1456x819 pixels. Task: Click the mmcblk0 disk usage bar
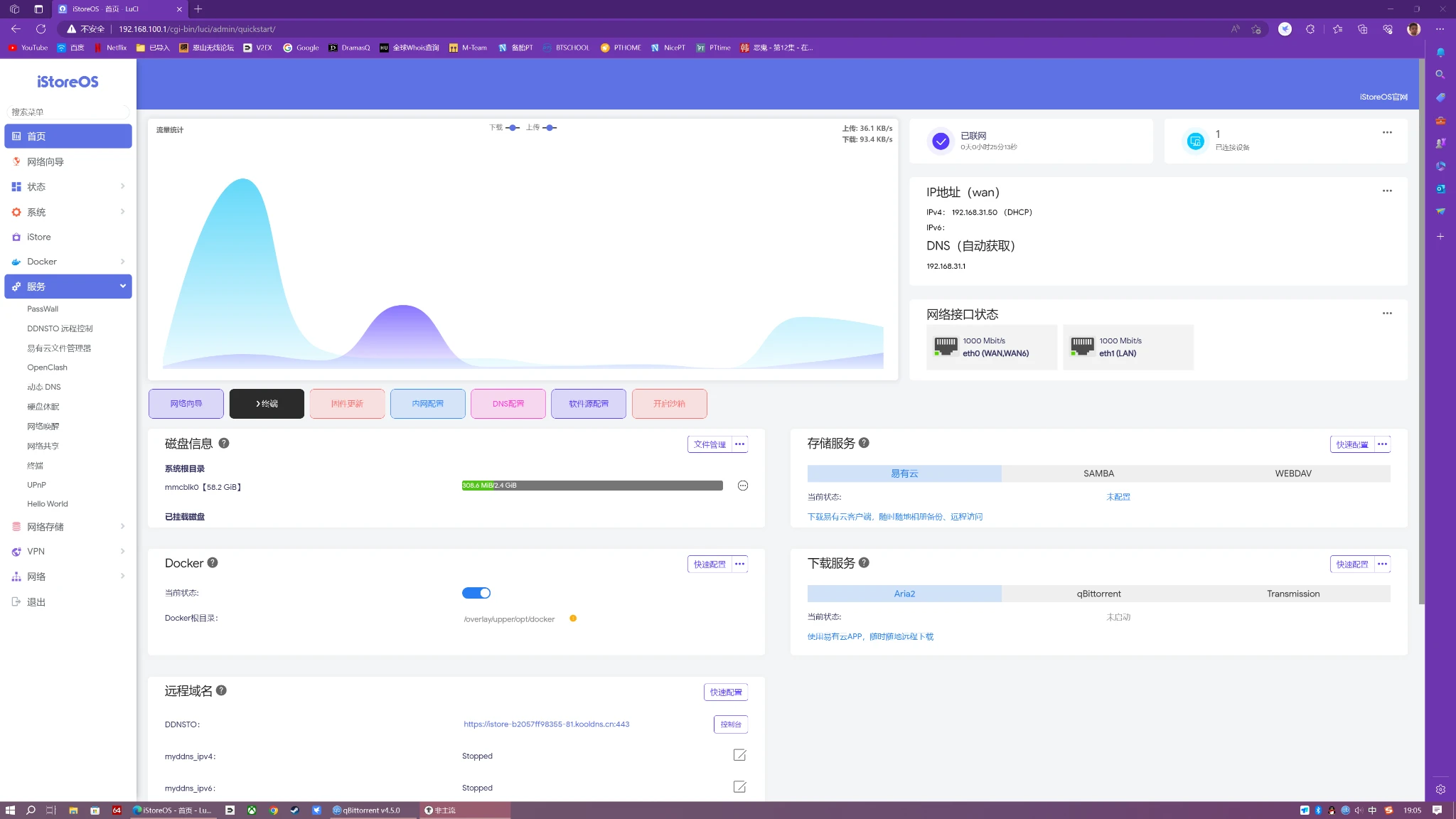click(591, 486)
